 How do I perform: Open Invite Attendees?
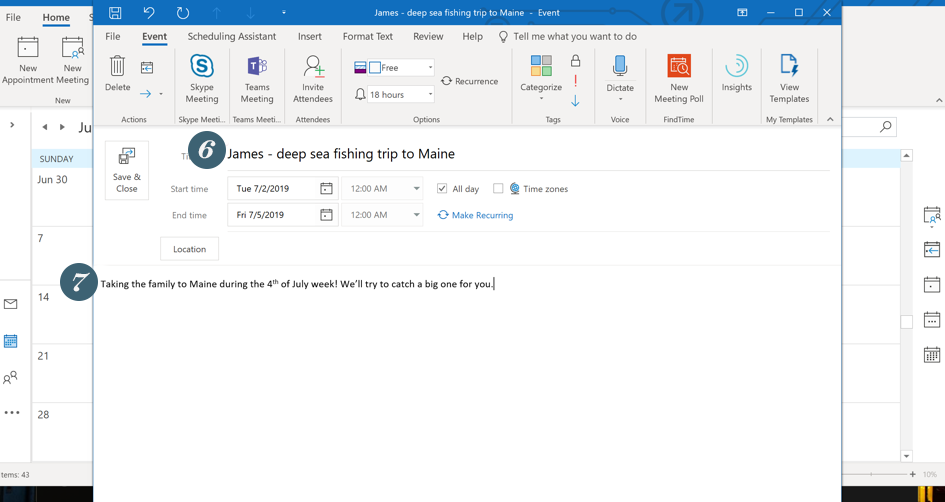point(313,78)
